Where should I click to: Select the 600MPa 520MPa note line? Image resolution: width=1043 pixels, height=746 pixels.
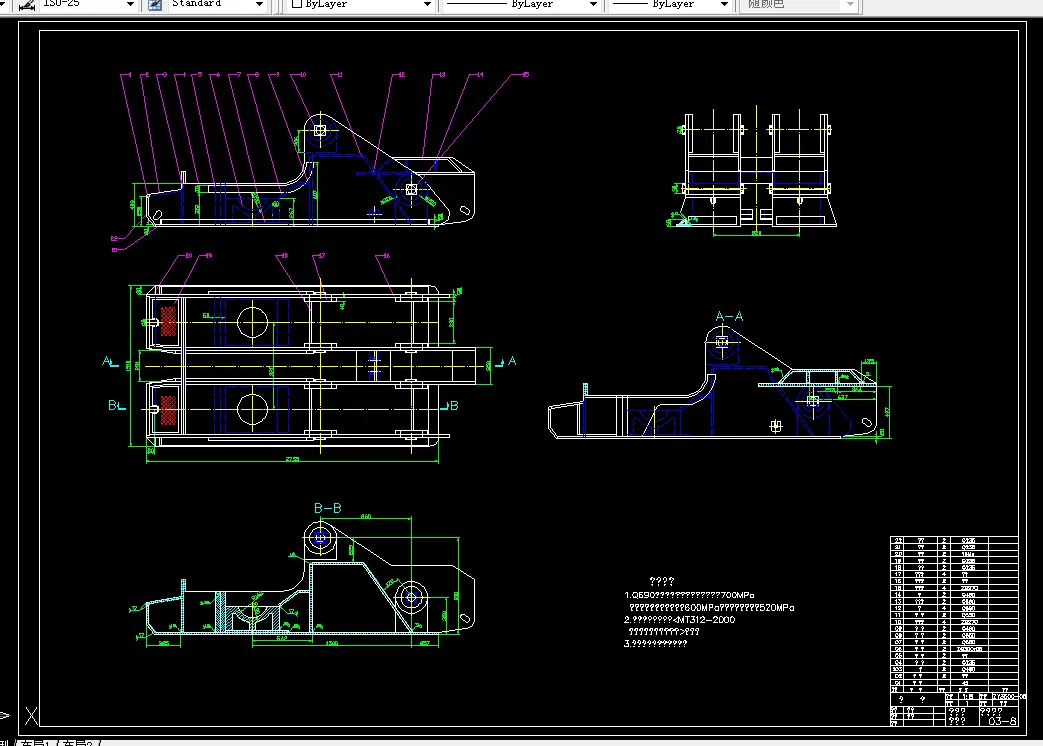point(711,608)
